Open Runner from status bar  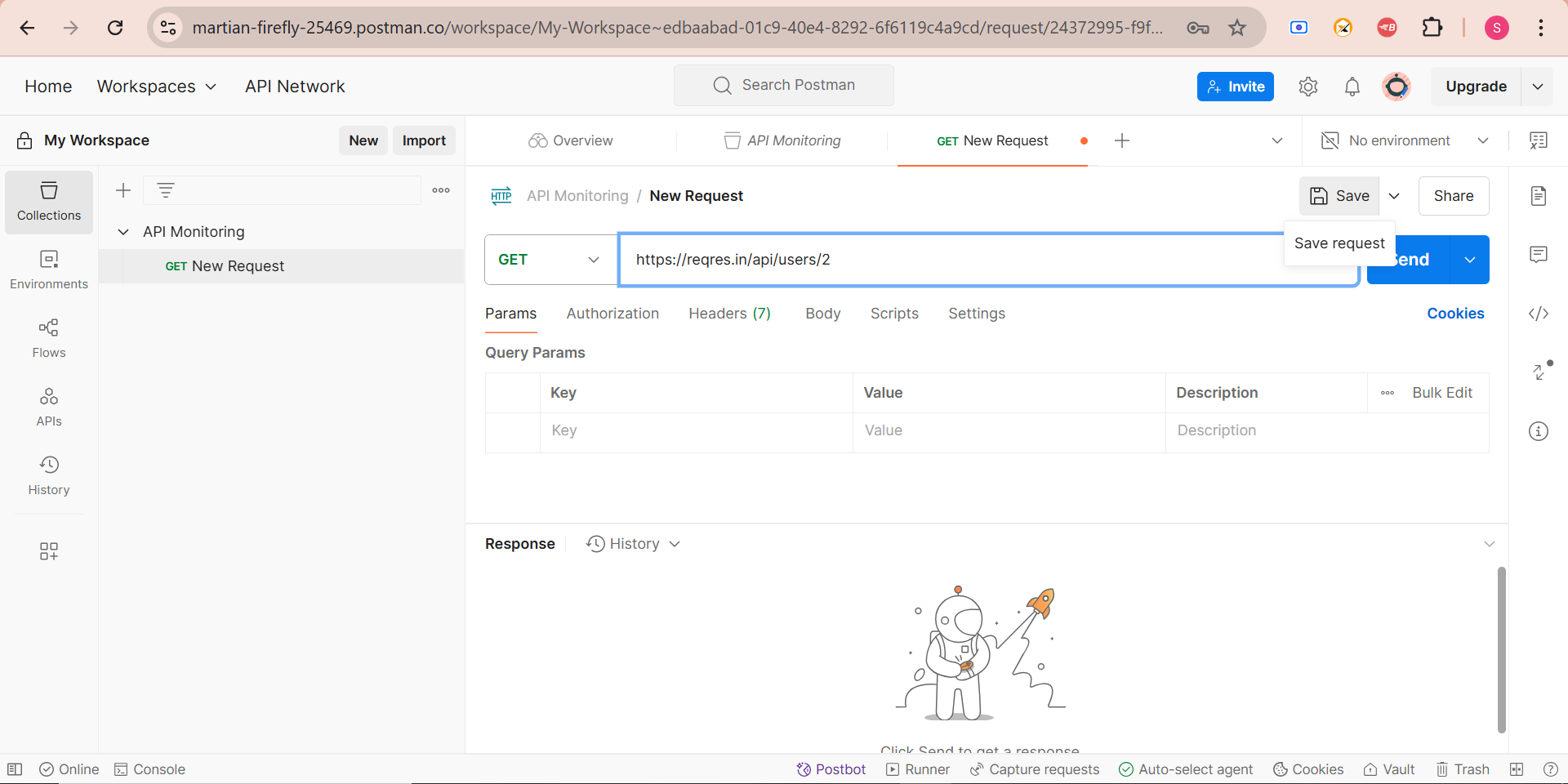(x=918, y=769)
